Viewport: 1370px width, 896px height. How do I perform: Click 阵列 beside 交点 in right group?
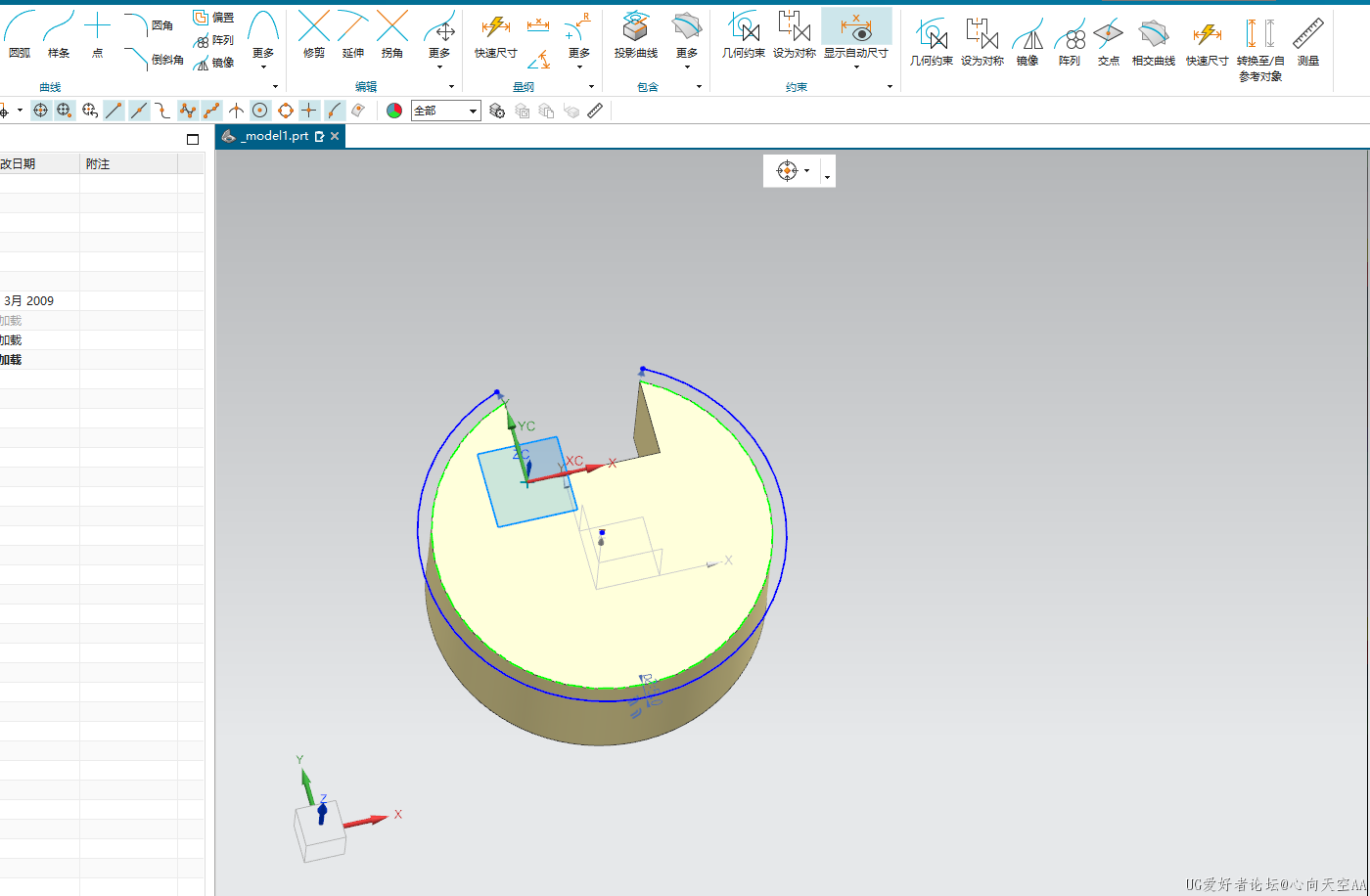(x=1070, y=43)
